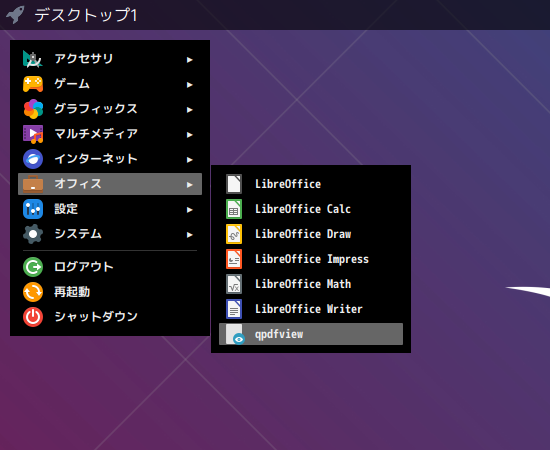Click the グラフィックス colorful icon
The height and width of the screenshot is (450, 550).
click(33, 109)
